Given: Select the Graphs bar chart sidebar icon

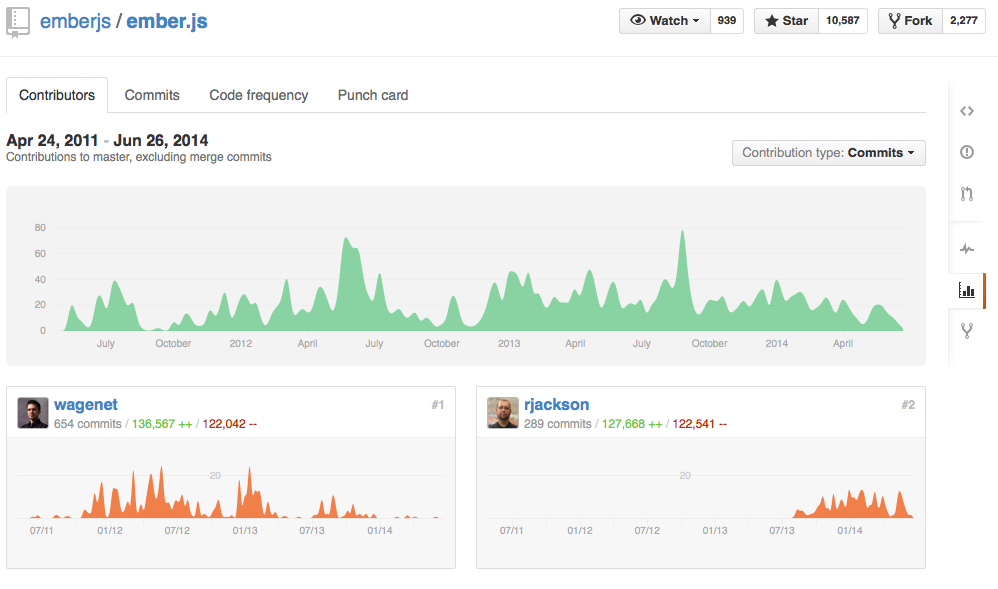Looking at the screenshot, I should (967, 290).
